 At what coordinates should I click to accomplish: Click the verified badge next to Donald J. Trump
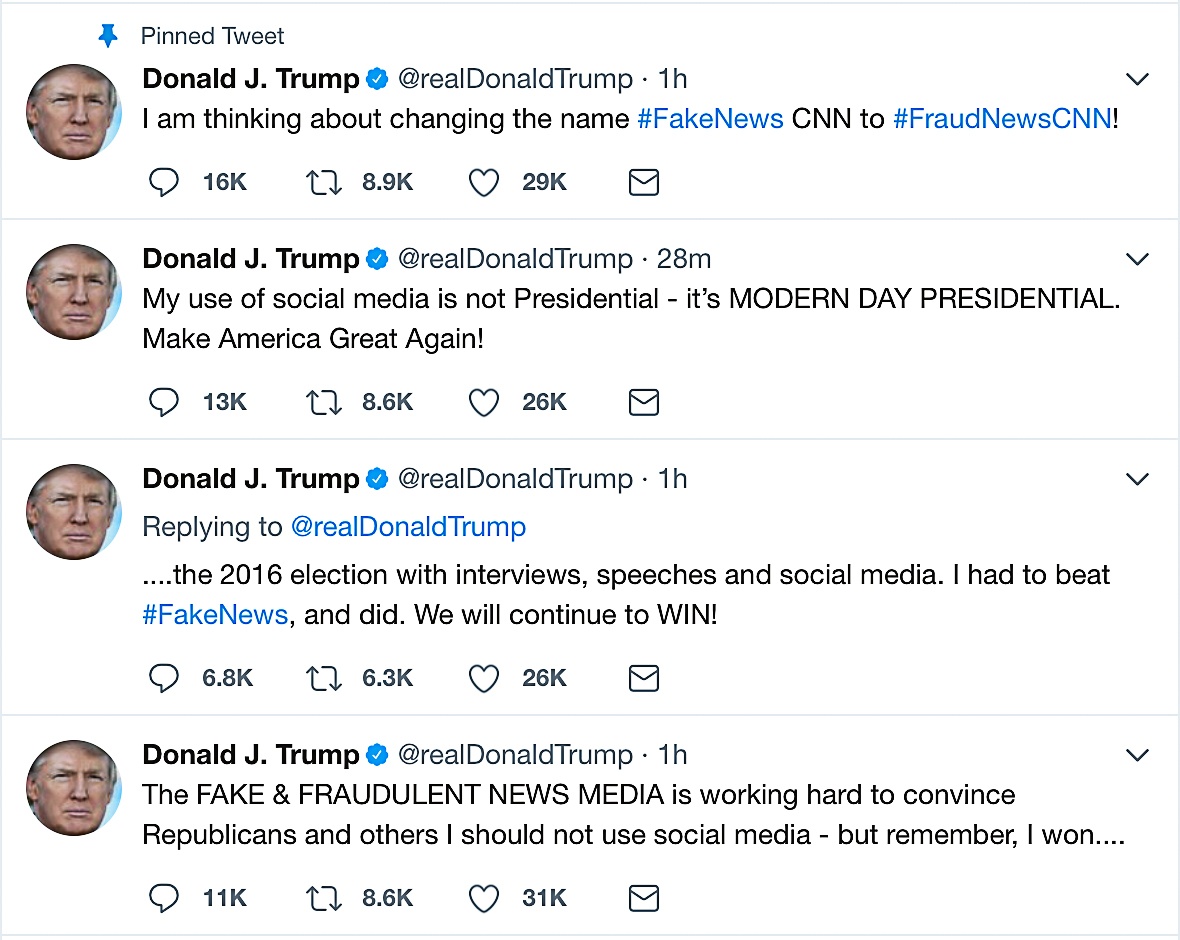[377, 78]
